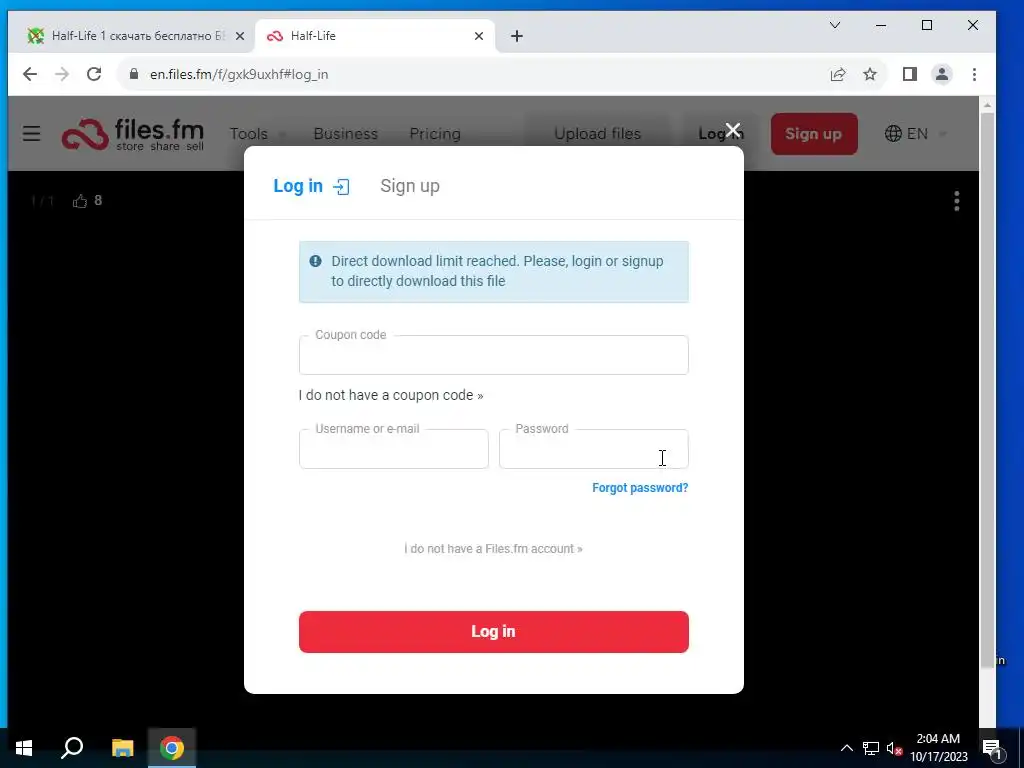Click the Upload files button
The width and height of the screenshot is (1024, 768).
(597, 134)
